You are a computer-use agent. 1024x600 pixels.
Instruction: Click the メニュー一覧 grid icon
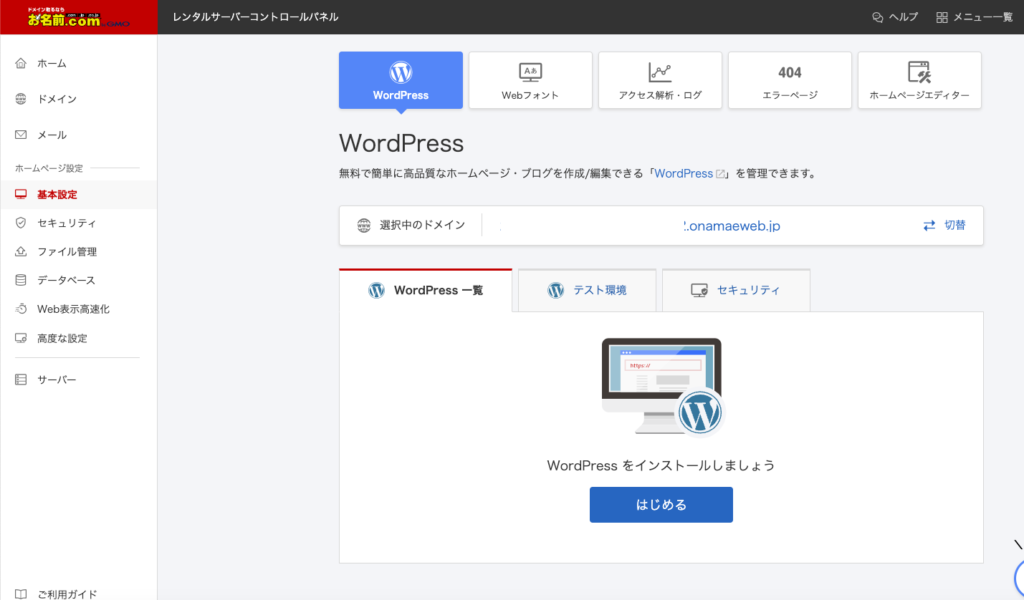942,18
